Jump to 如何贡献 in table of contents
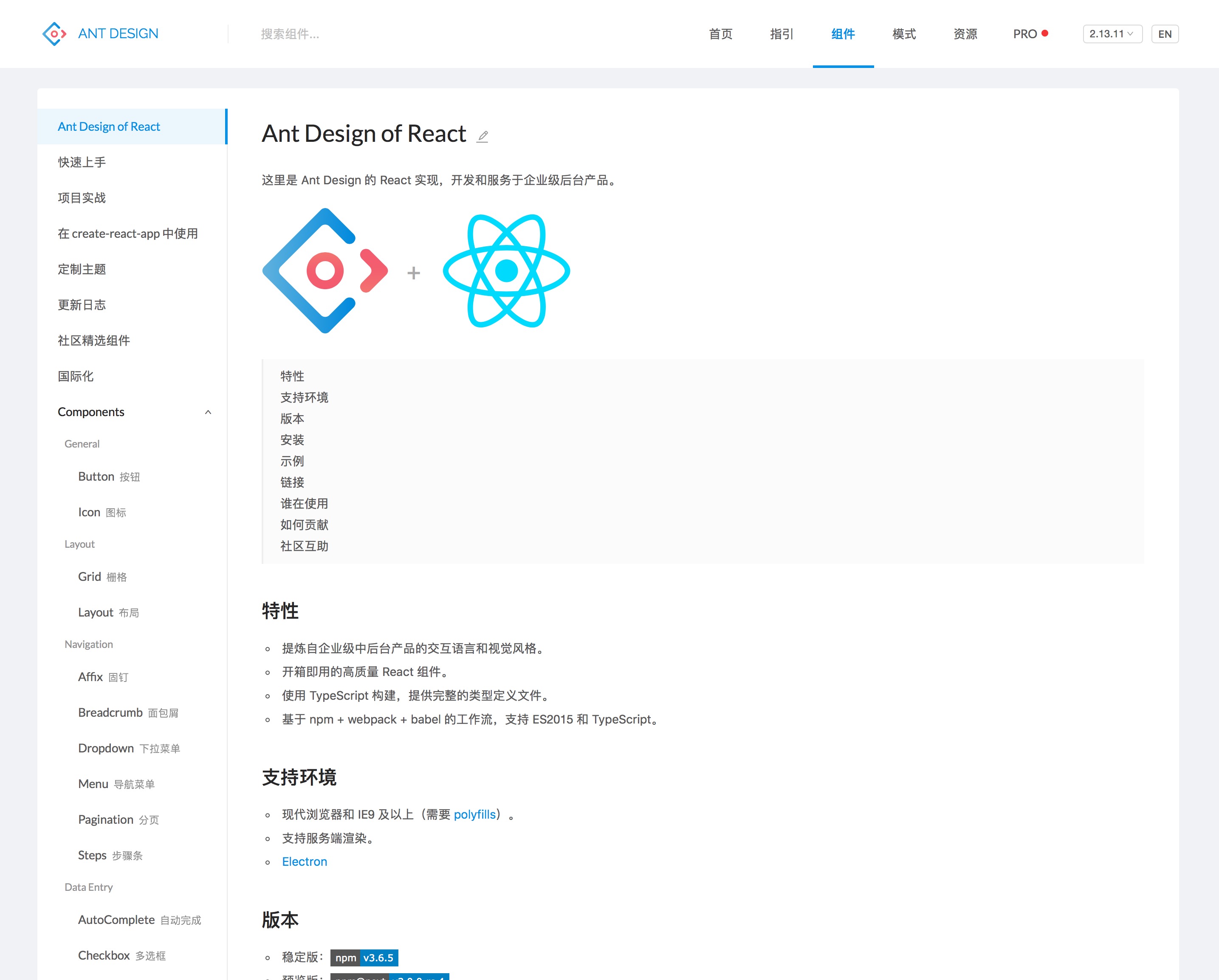 [x=304, y=524]
